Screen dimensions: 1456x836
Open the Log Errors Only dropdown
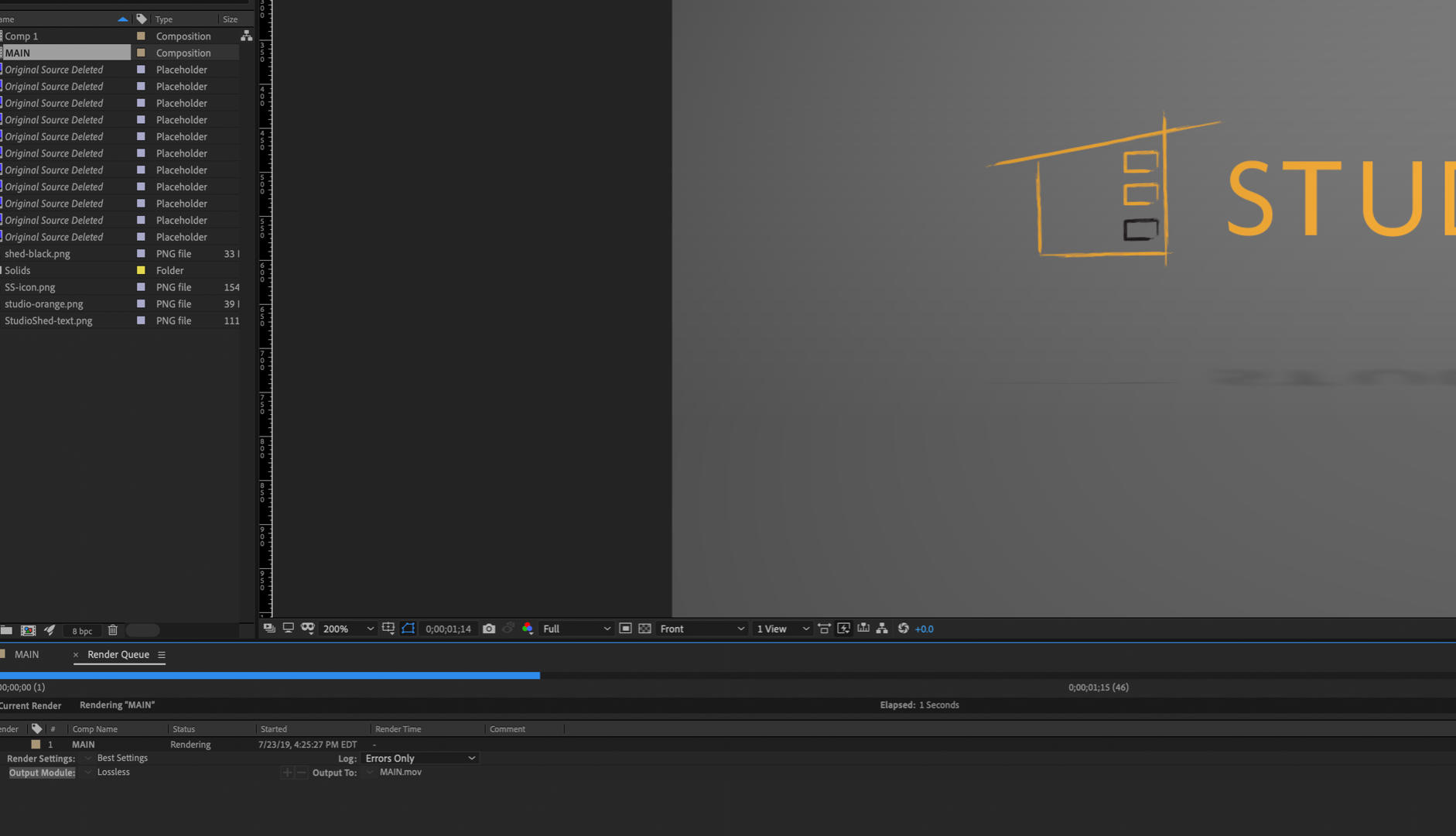[x=420, y=759]
